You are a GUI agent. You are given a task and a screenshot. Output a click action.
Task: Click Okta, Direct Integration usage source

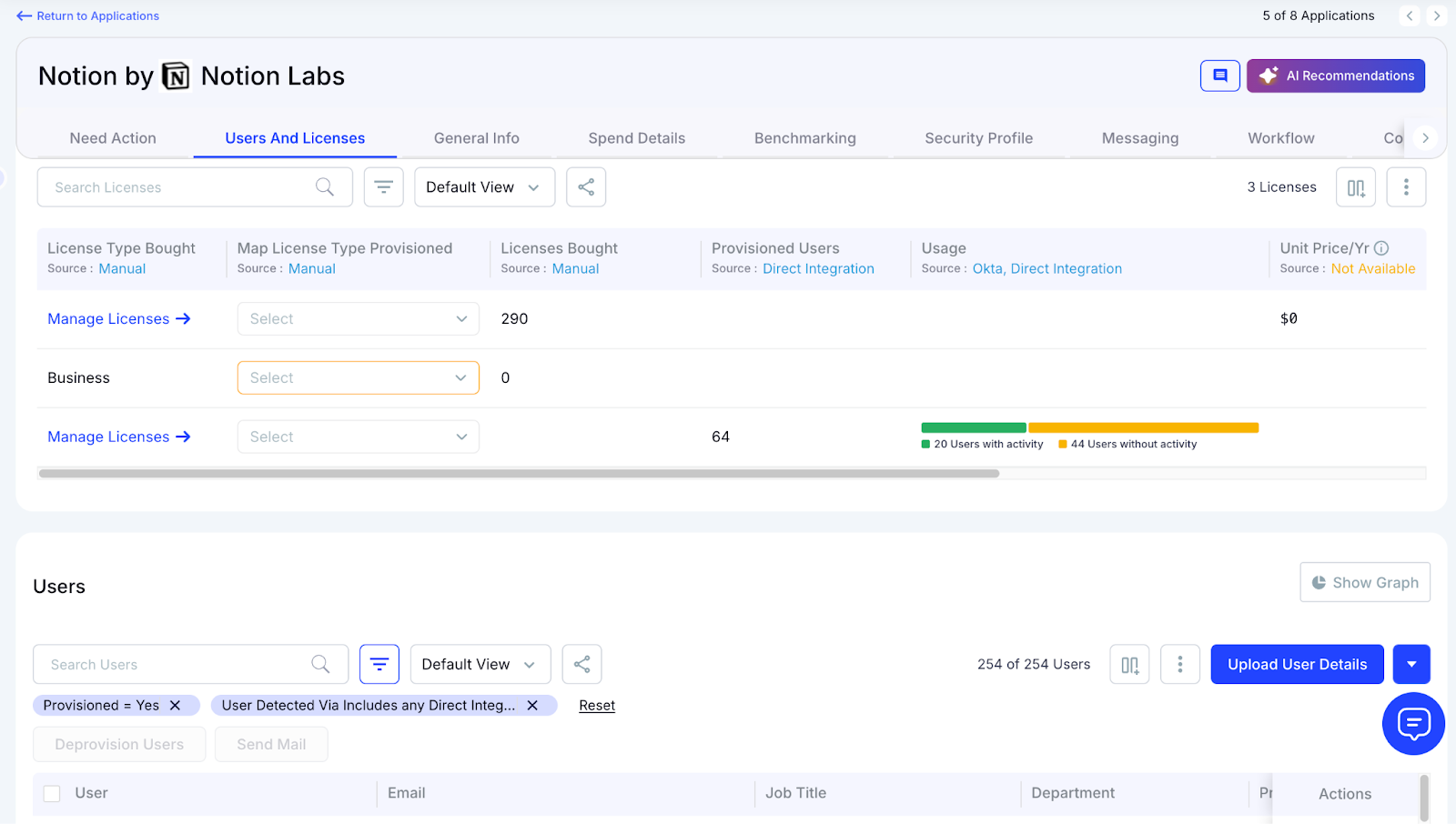point(1047,268)
